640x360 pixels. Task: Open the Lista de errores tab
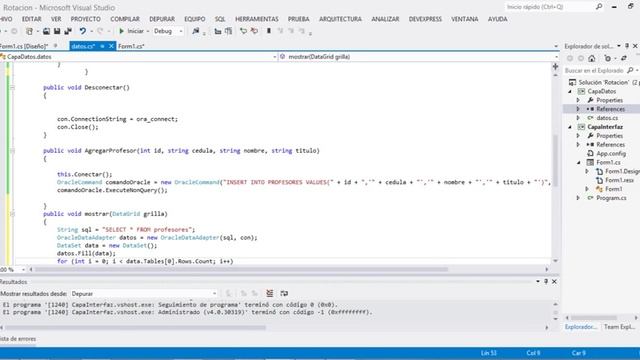(18, 339)
